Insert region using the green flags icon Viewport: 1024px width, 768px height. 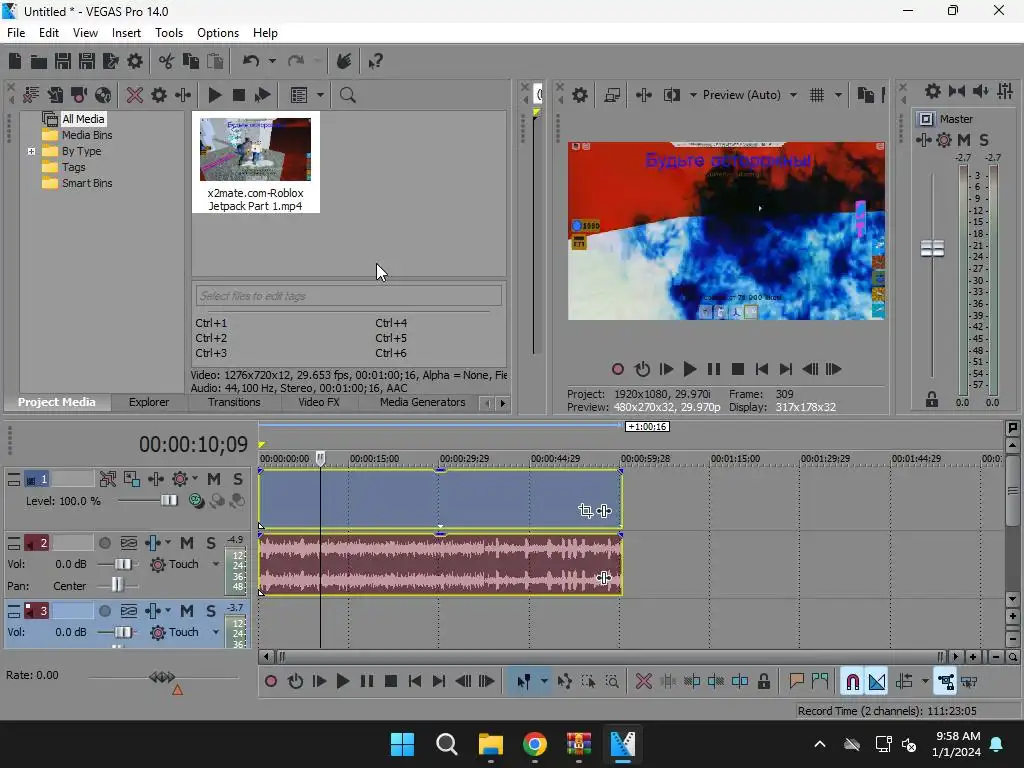[820, 682]
